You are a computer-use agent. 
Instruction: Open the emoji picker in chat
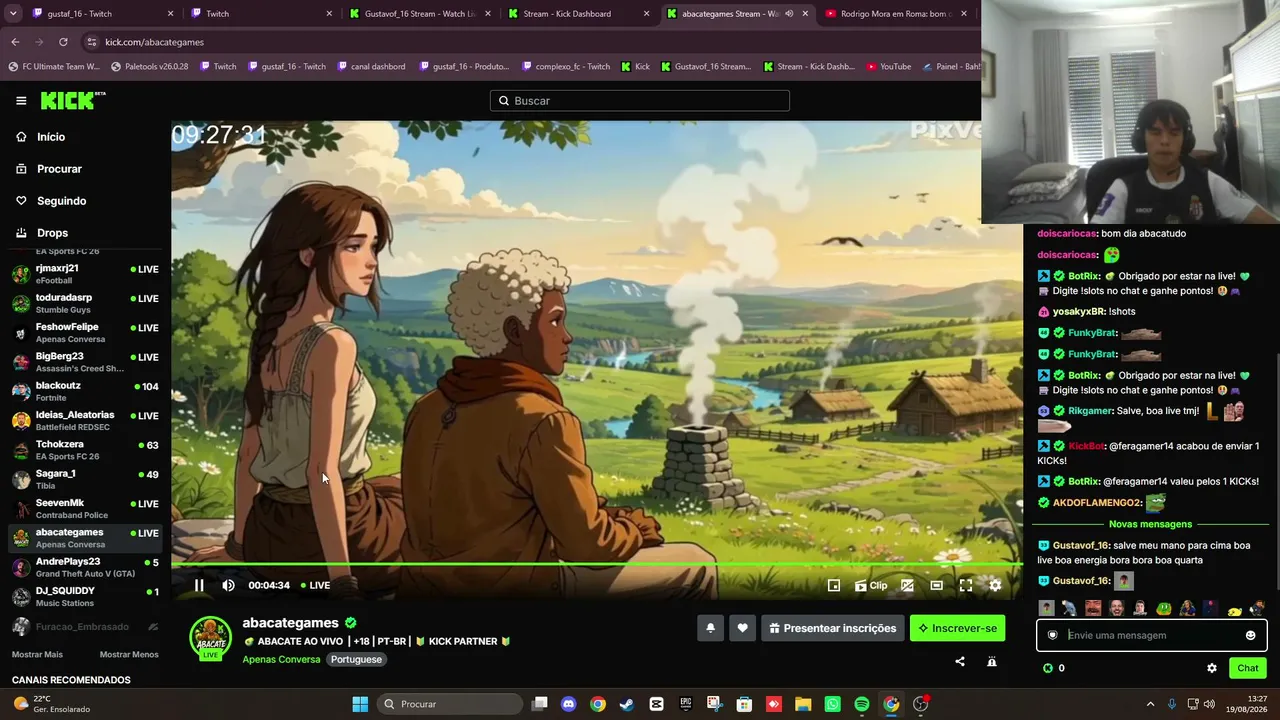click(x=1250, y=635)
